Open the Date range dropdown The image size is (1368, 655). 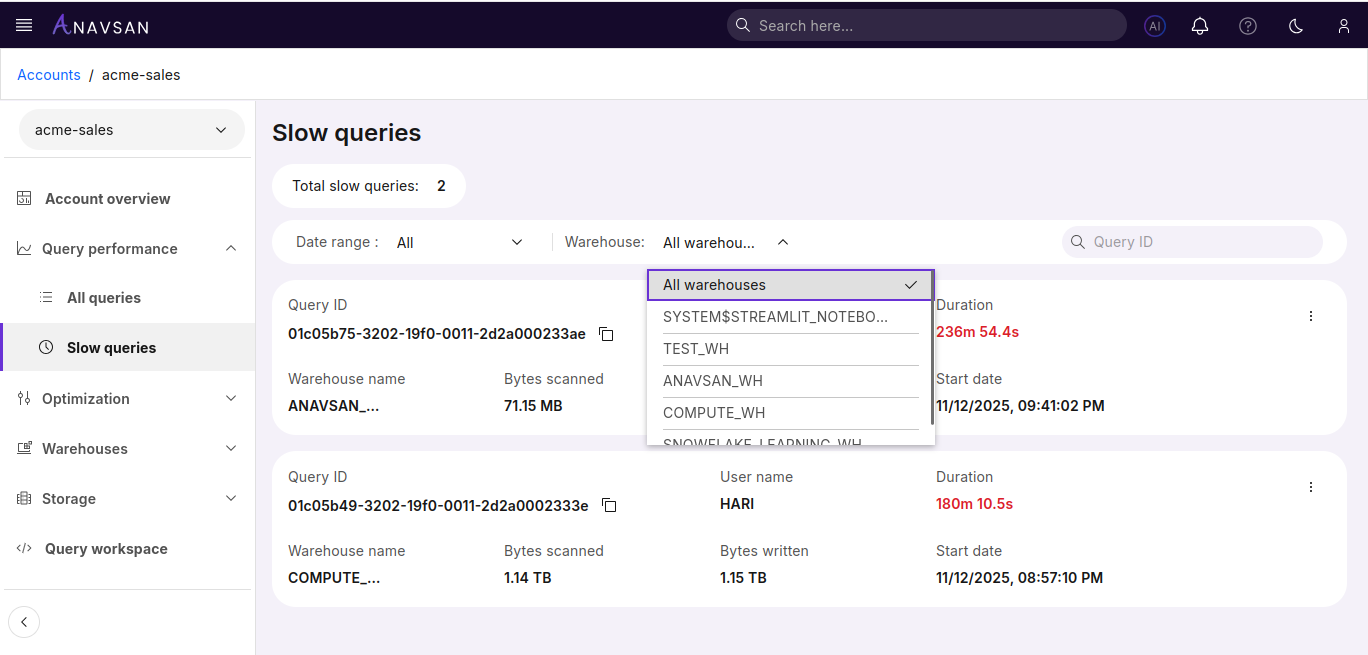(x=459, y=242)
